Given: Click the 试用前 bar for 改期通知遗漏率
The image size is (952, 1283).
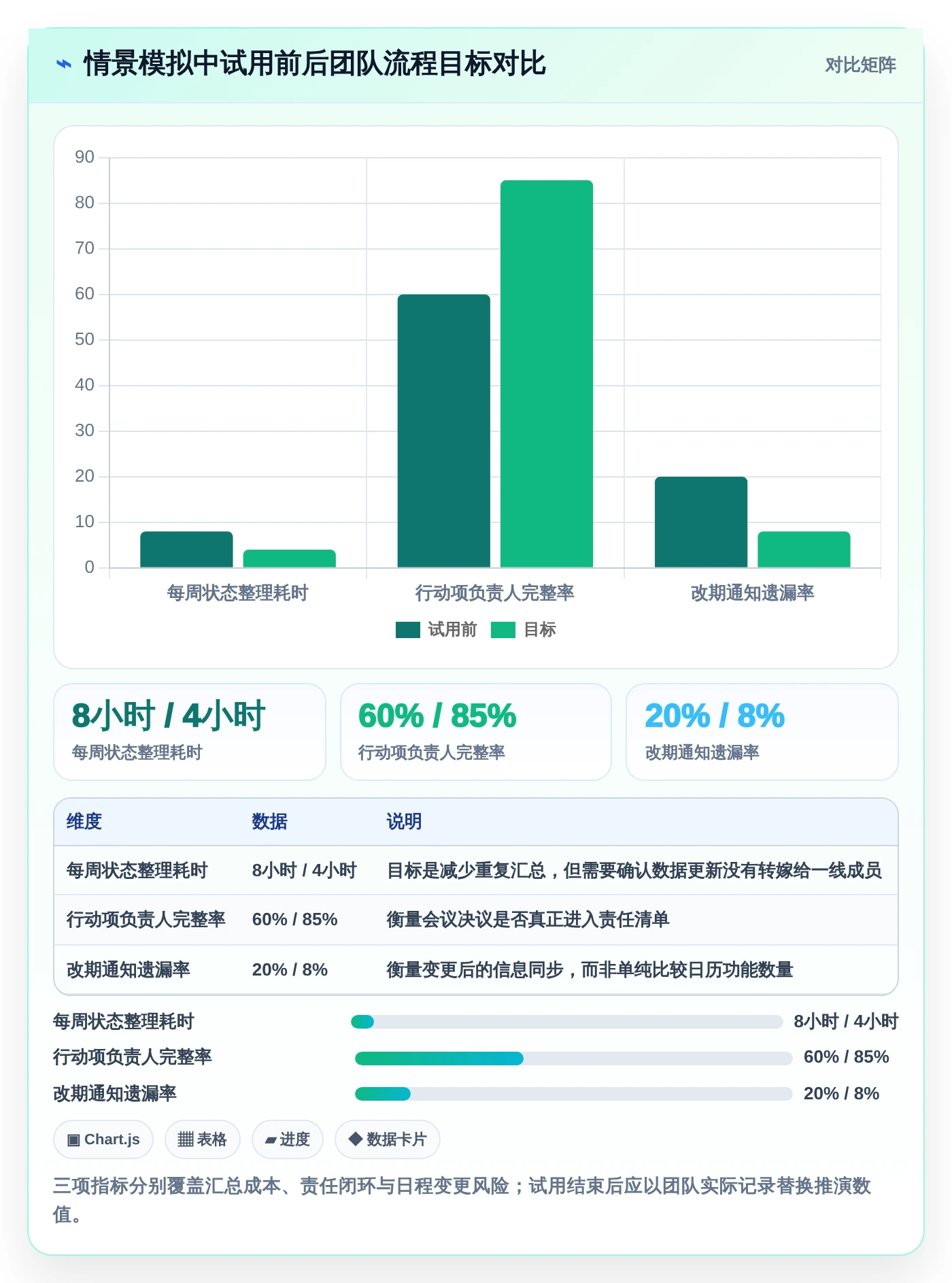Looking at the screenshot, I should (701, 522).
